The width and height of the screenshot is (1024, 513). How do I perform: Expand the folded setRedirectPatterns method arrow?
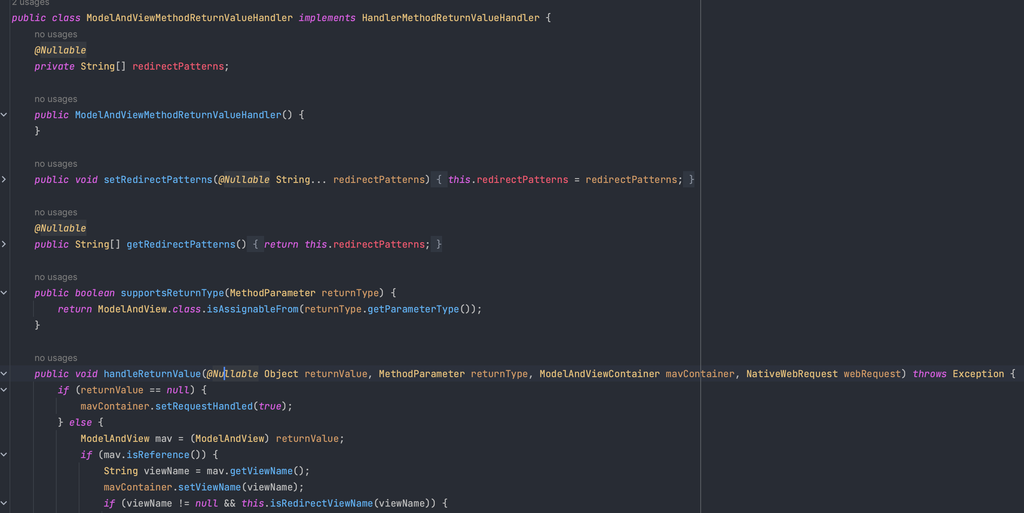tap(4, 179)
